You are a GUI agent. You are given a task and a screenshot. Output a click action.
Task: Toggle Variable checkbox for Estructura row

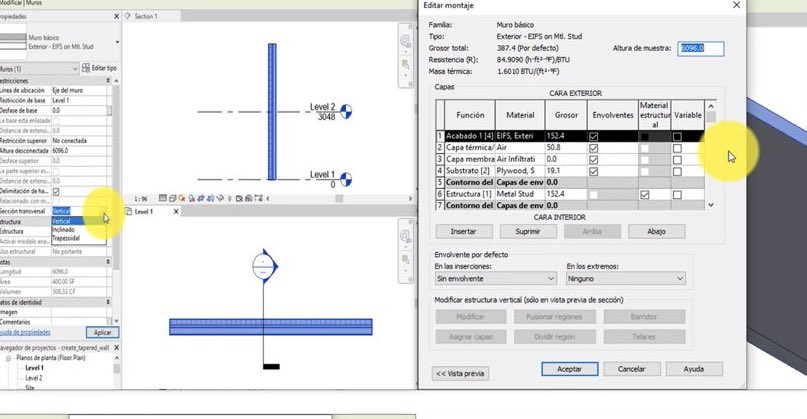tap(677, 195)
